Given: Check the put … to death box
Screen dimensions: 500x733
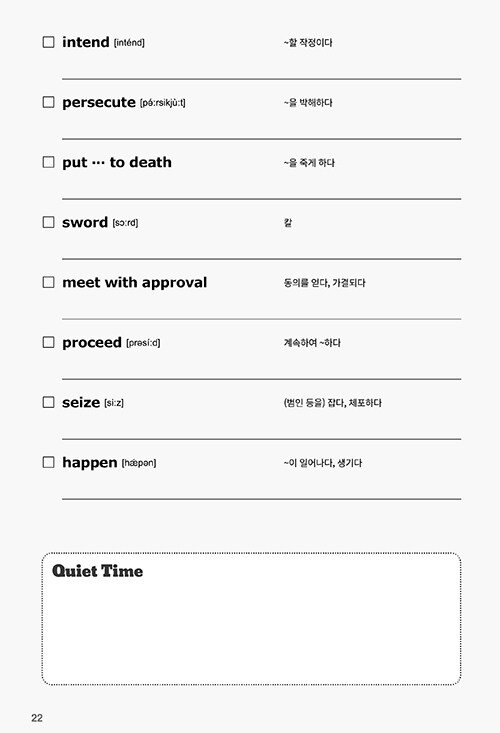Looking at the screenshot, I should (x=49, y=162).
